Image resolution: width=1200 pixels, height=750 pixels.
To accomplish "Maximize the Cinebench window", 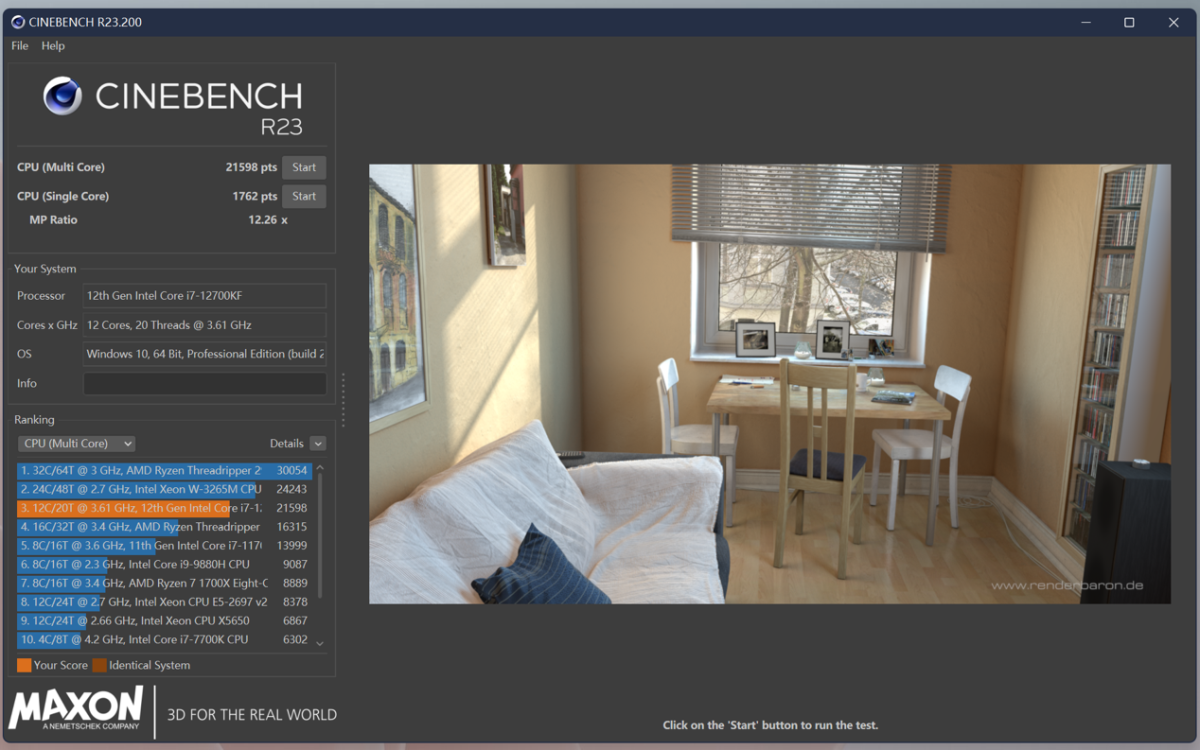I will coord(1128,22).
